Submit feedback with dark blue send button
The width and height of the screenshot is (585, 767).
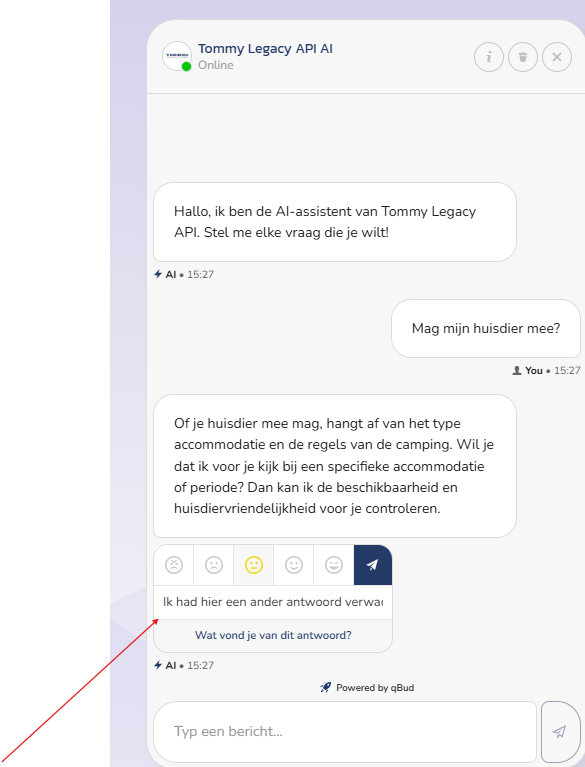373,565
